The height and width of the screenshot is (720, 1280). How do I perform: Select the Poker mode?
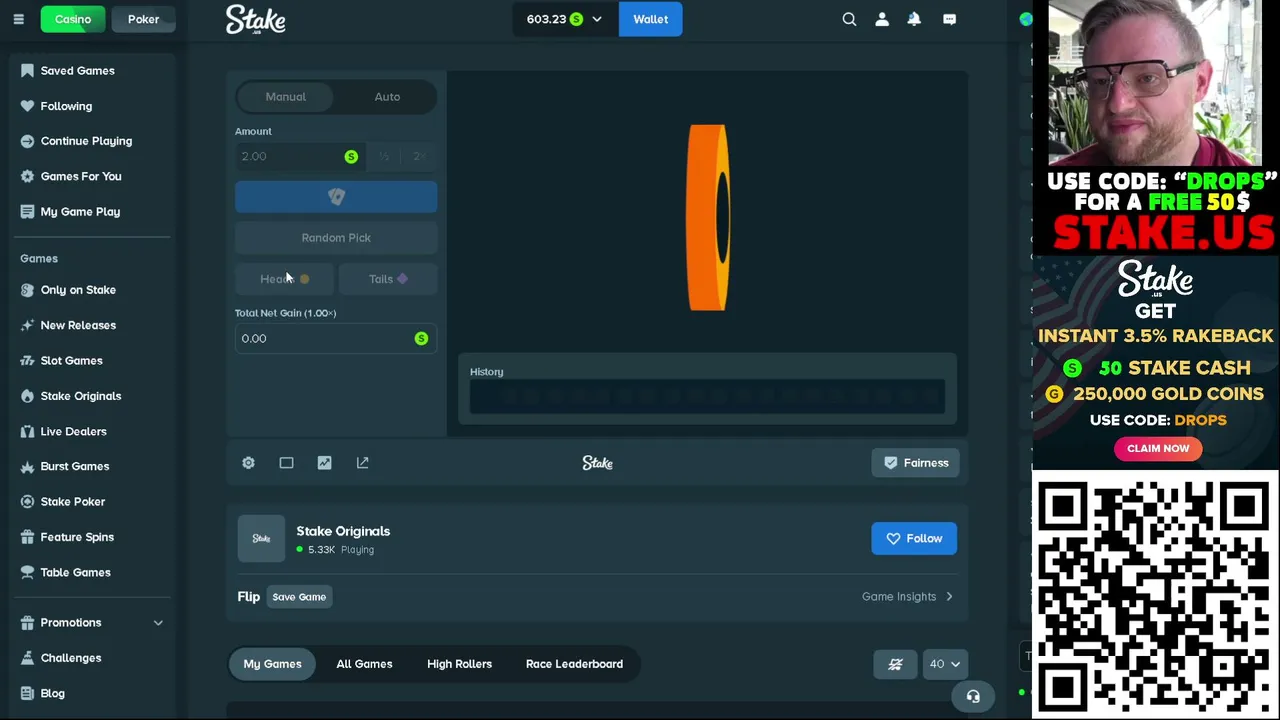coord(143,19)
